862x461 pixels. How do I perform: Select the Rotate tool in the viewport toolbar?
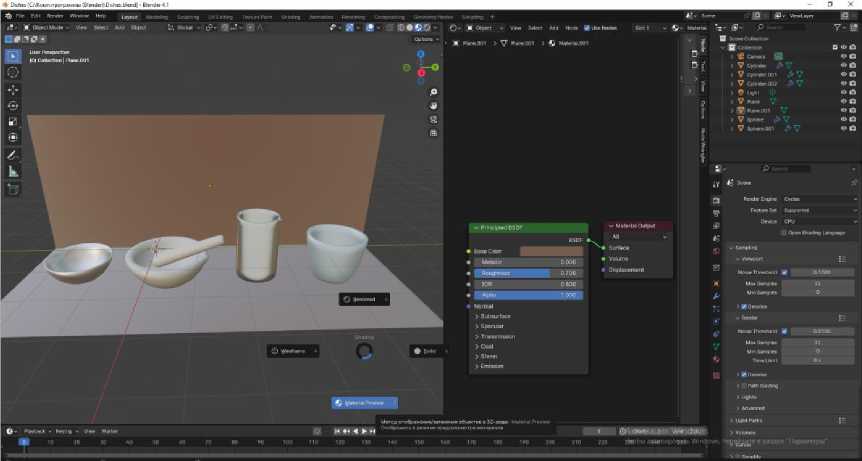(13, 106)
